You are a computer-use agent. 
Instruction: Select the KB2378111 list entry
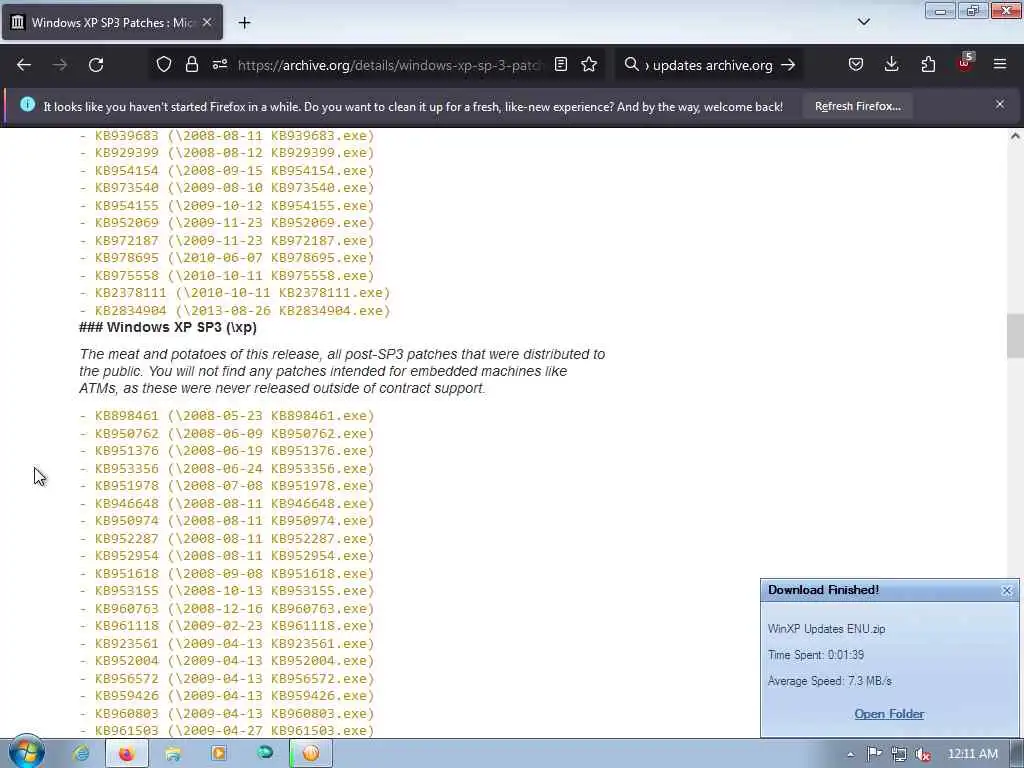point(234,293)
